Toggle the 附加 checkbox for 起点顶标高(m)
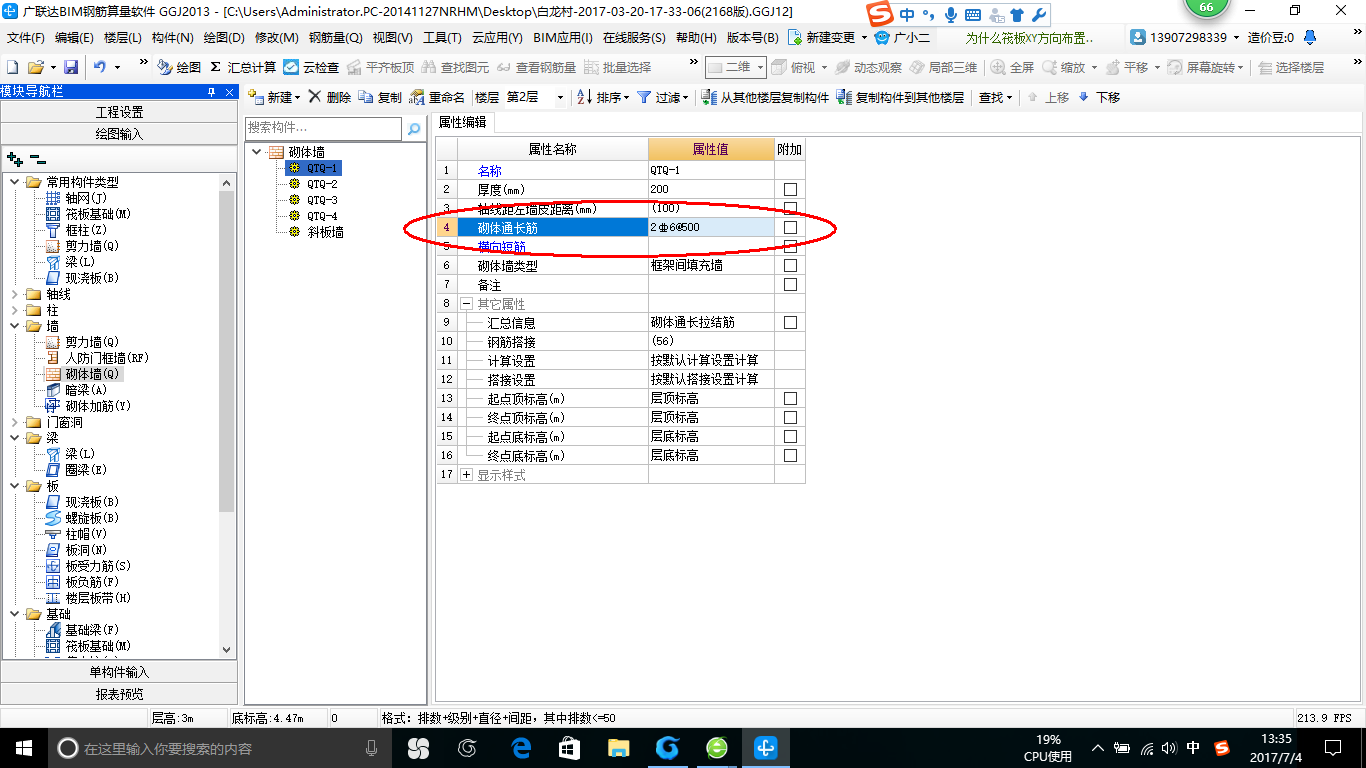 (790, 399)
